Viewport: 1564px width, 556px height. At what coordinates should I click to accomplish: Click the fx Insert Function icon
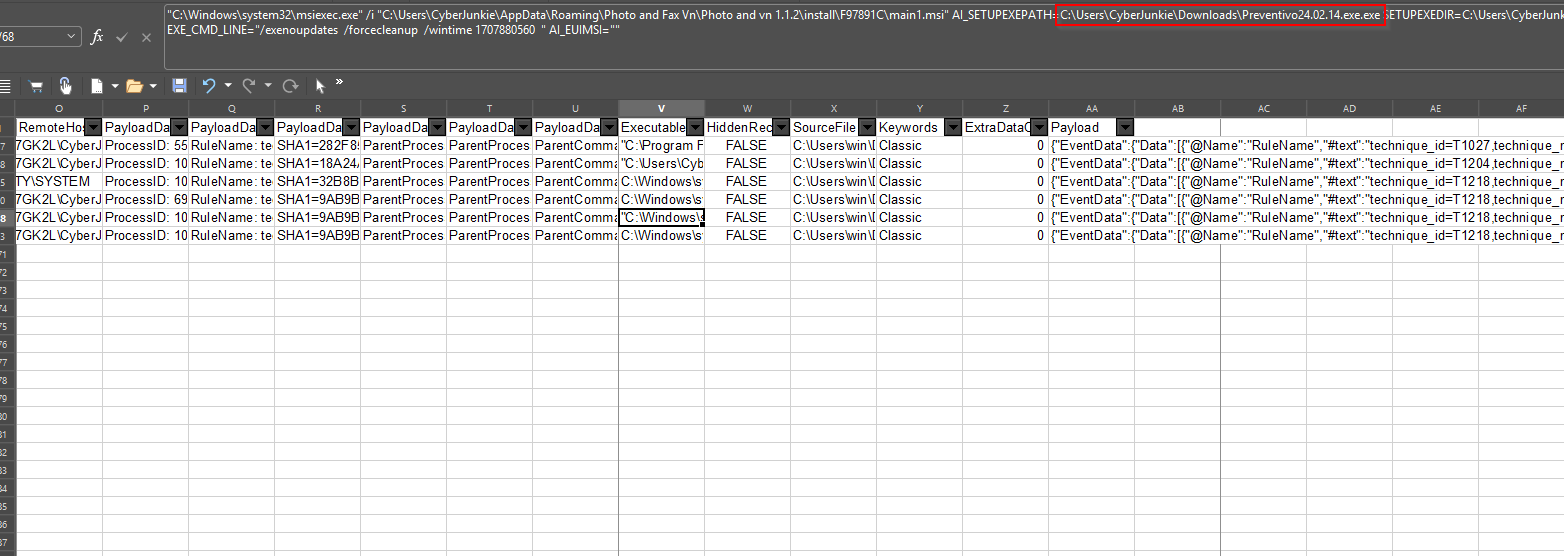click(97, 37)
